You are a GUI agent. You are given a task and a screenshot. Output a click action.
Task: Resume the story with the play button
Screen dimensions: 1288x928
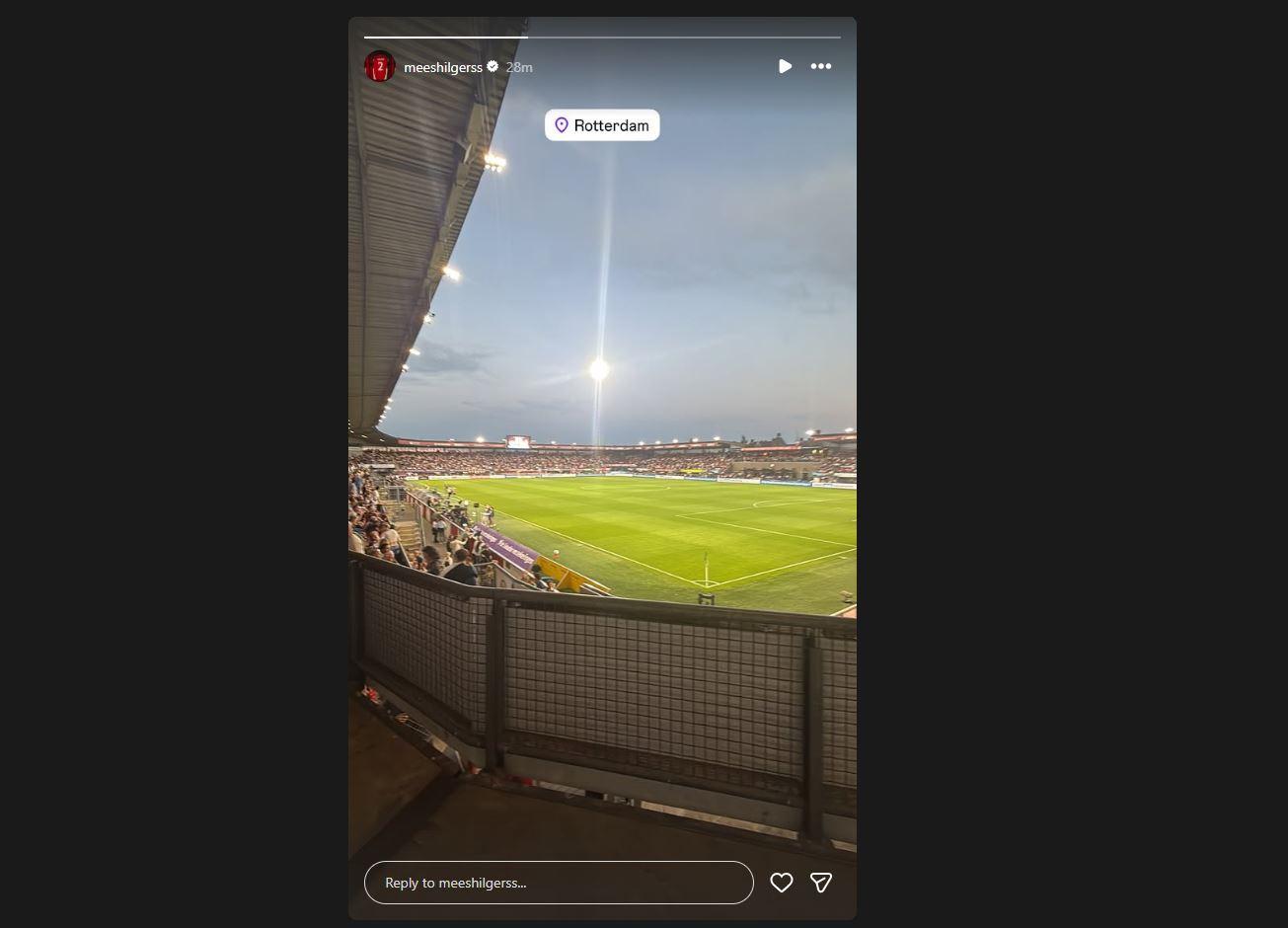pyautogui.click(x=785, y=66)
